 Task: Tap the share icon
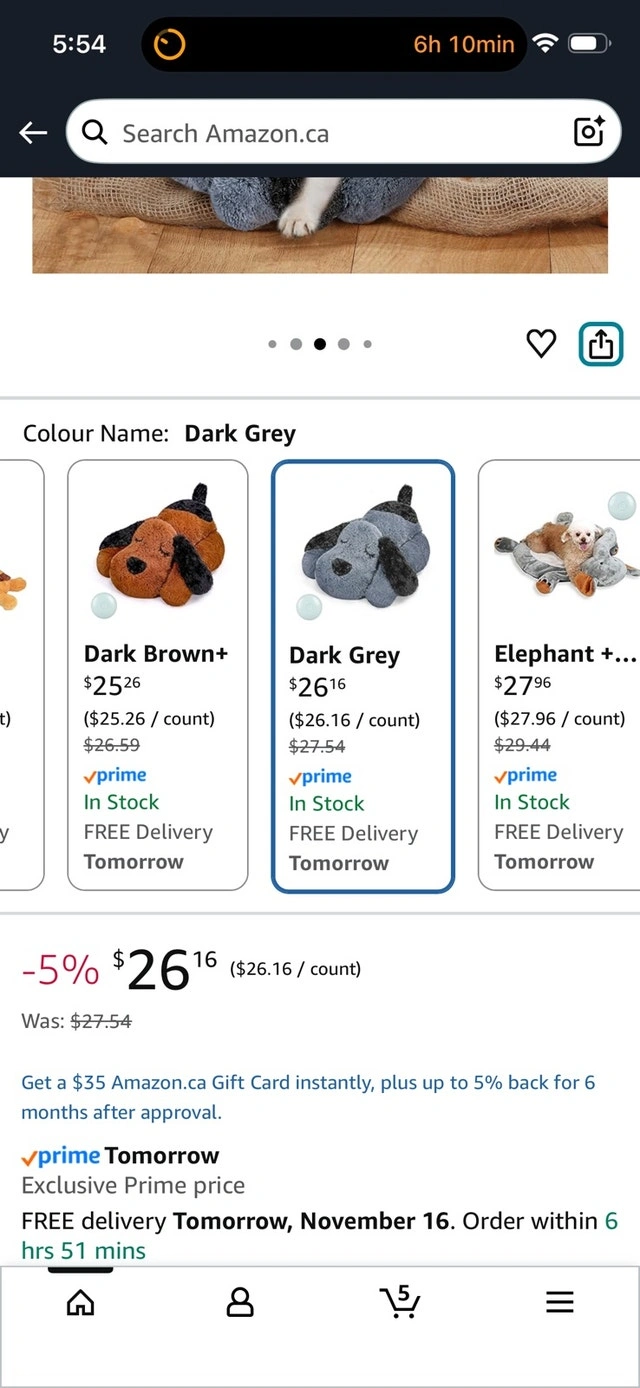click(x=600, y=344)
